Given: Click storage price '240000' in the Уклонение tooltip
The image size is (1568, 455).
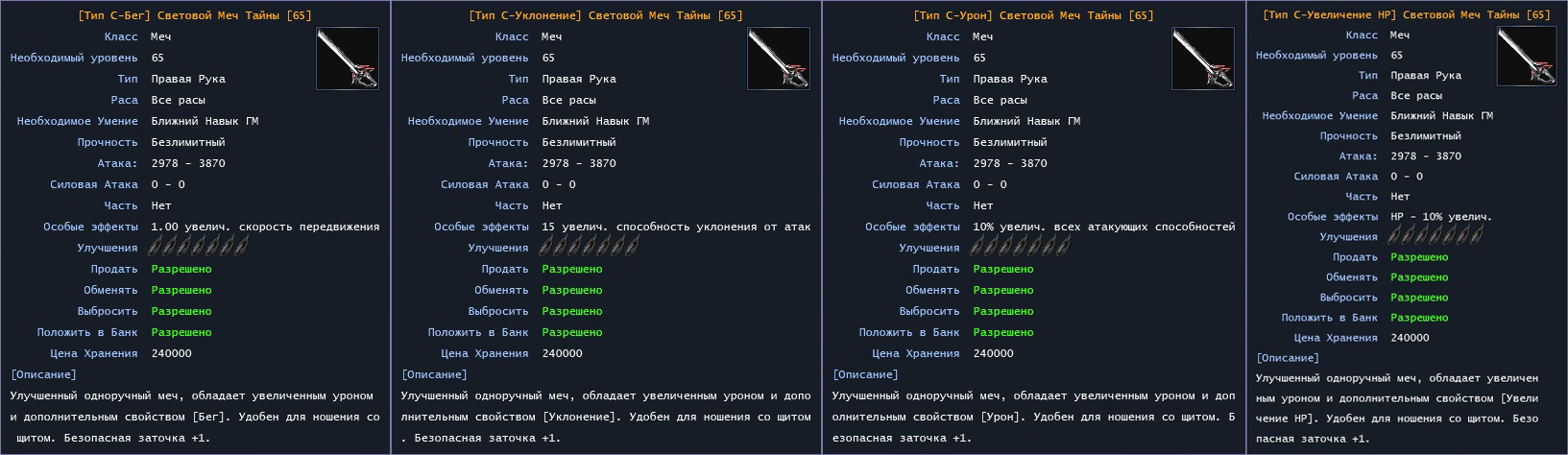Looking at the screenshot, I should point(563,353).
